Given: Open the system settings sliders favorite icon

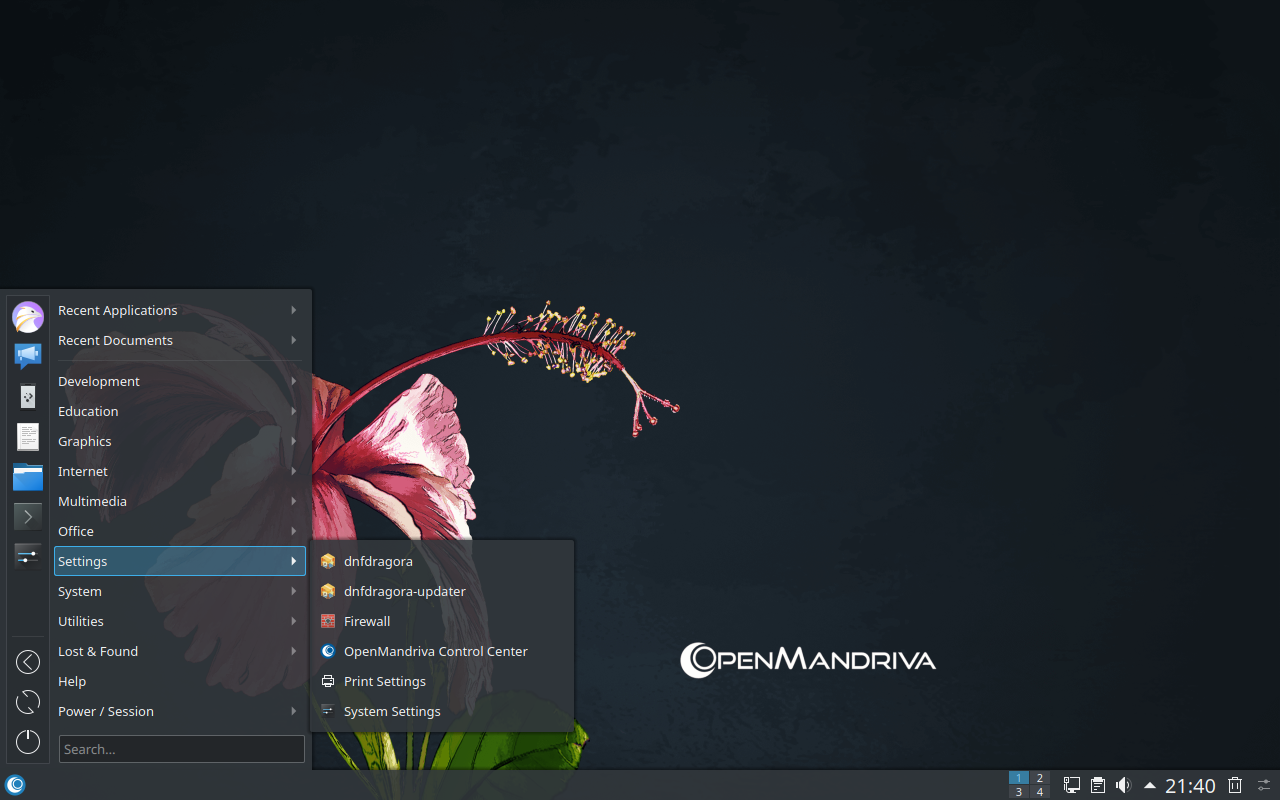Looking at the screenshot, I should click(28, 555).
